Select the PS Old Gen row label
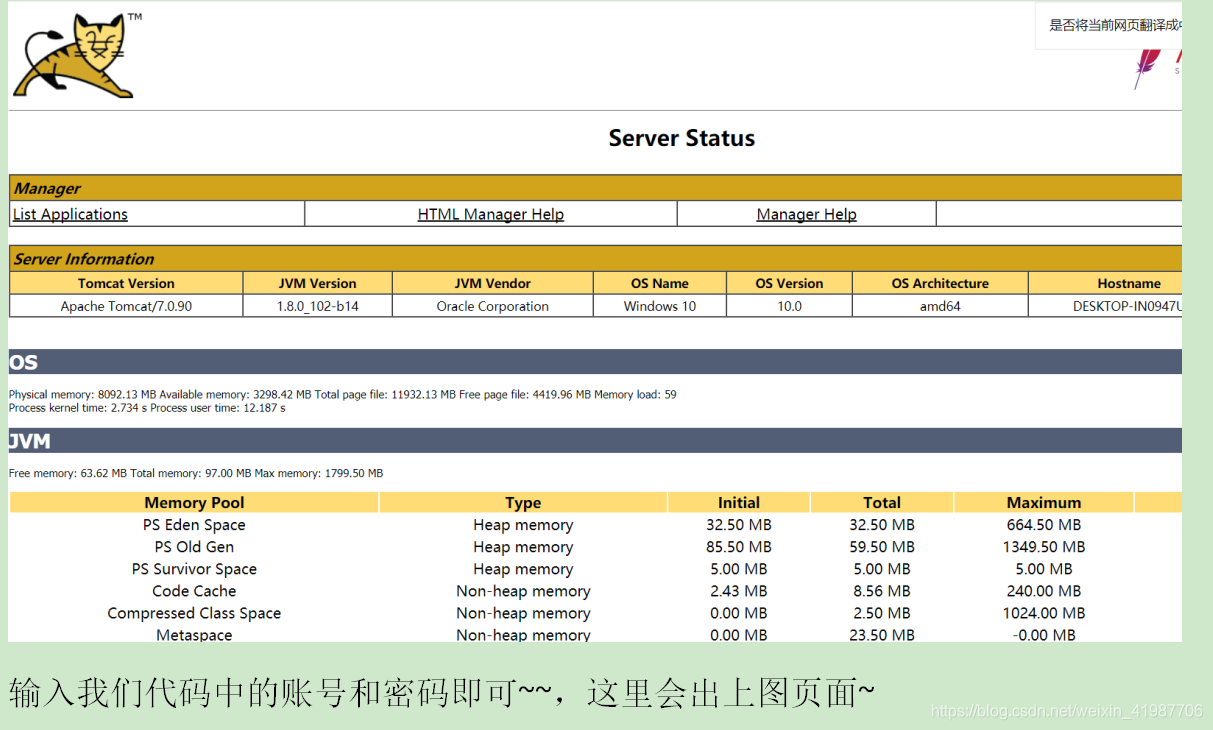The image size is (1213, 730). pos(194,547)
